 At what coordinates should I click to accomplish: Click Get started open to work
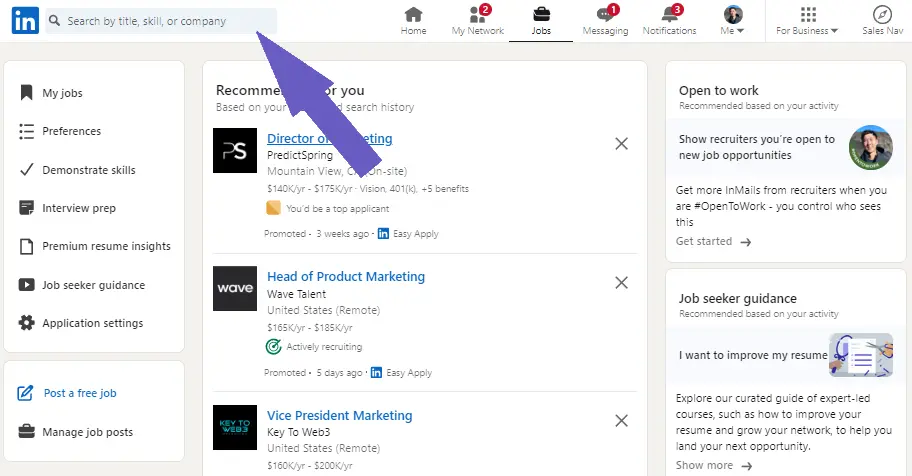[713, 241]
